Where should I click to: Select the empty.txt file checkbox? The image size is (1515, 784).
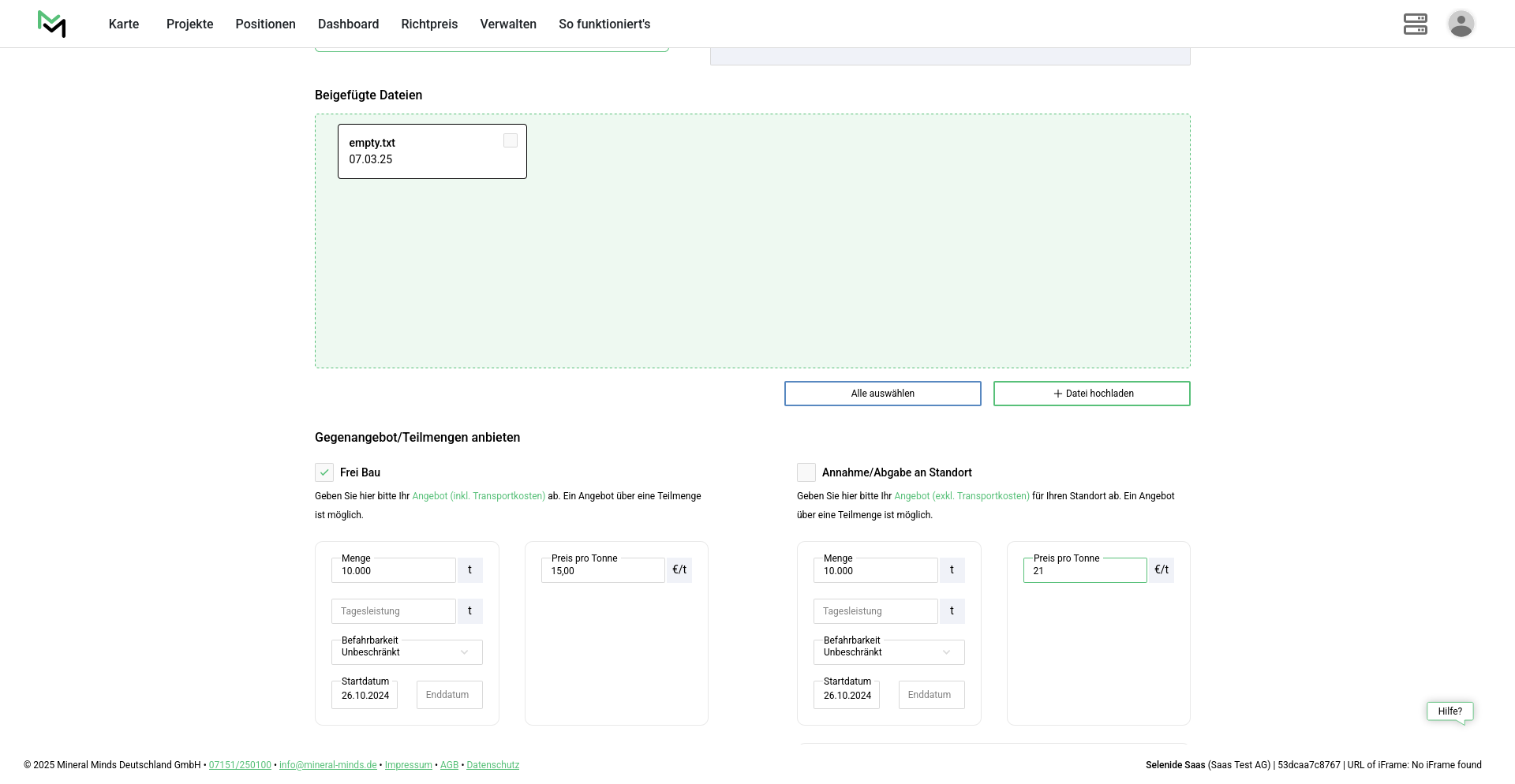511,140
